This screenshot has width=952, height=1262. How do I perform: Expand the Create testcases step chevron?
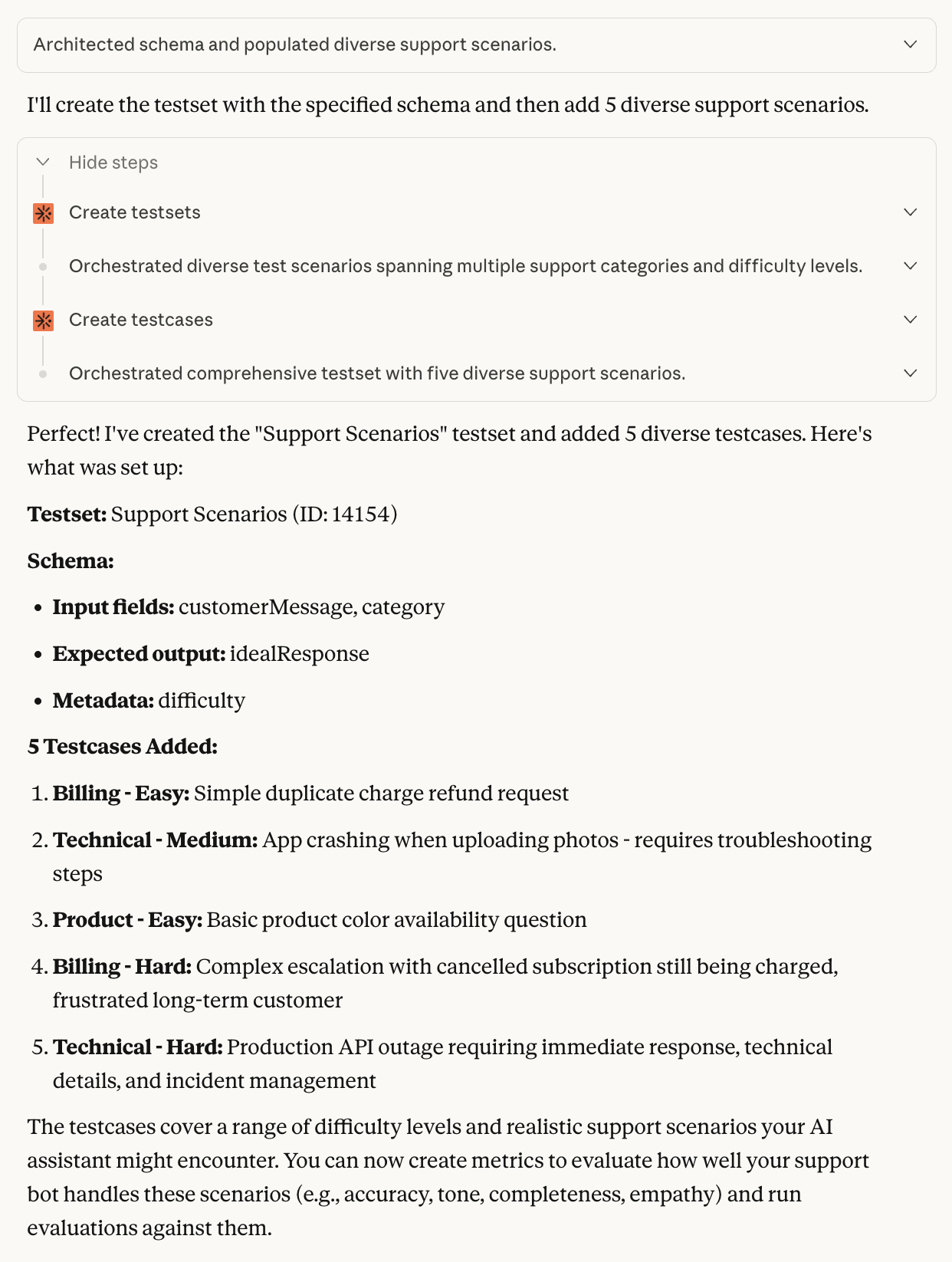[x=911, y=320]
